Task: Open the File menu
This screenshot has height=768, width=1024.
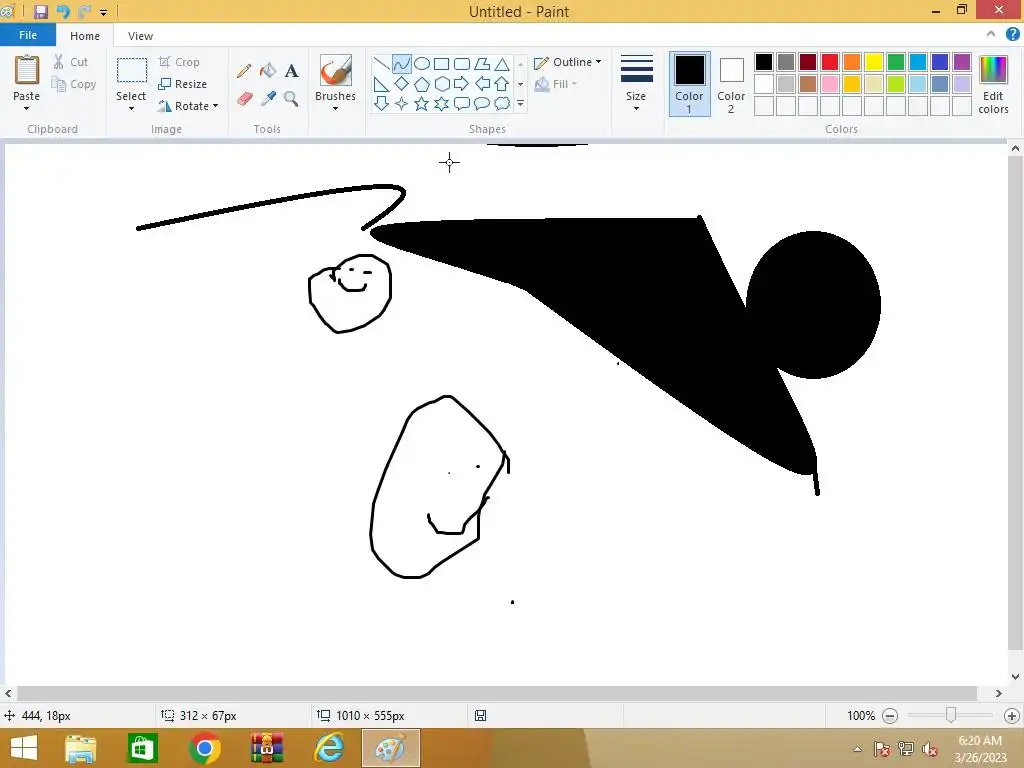Action: 27,35
